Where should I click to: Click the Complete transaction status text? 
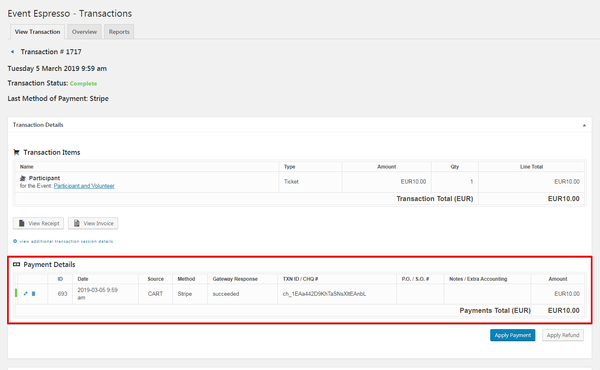point(83,83)
